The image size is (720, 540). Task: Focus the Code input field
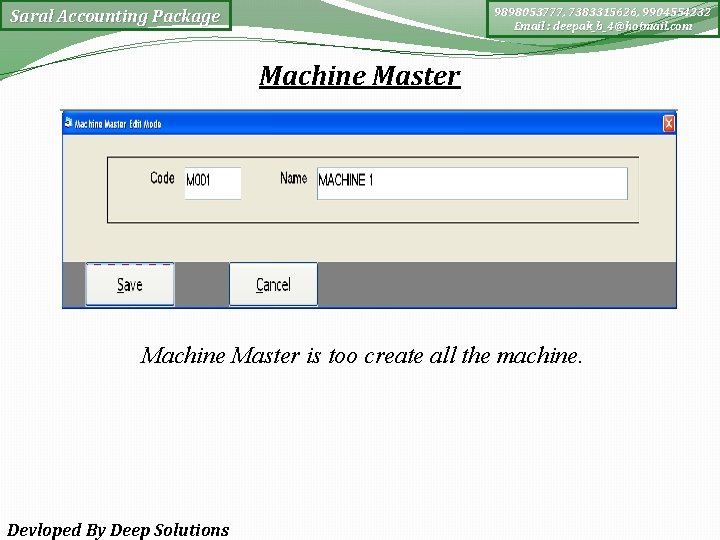213,183
